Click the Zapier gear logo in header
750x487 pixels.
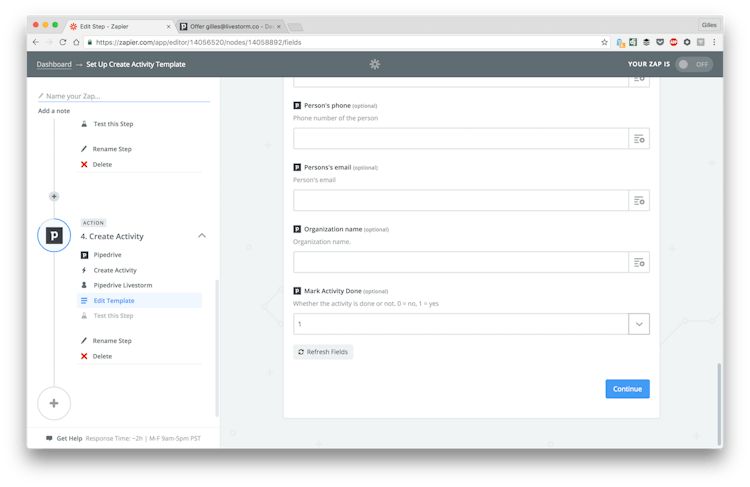point(375,64)
